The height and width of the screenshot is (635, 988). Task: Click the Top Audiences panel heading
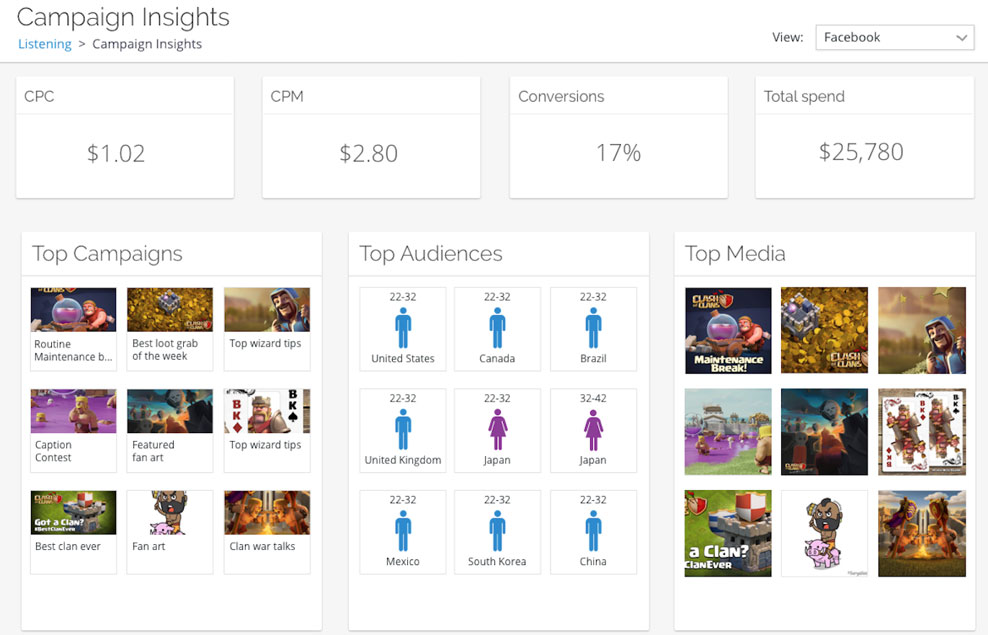tap(431, 253)
